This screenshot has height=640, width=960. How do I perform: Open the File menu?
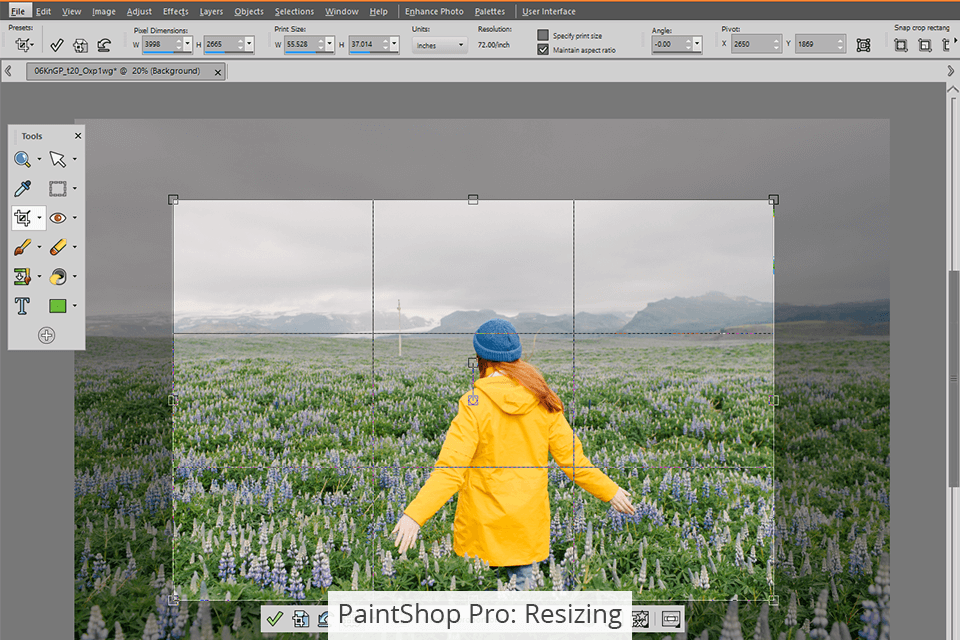pyautogui.click(x=18, y=11)
